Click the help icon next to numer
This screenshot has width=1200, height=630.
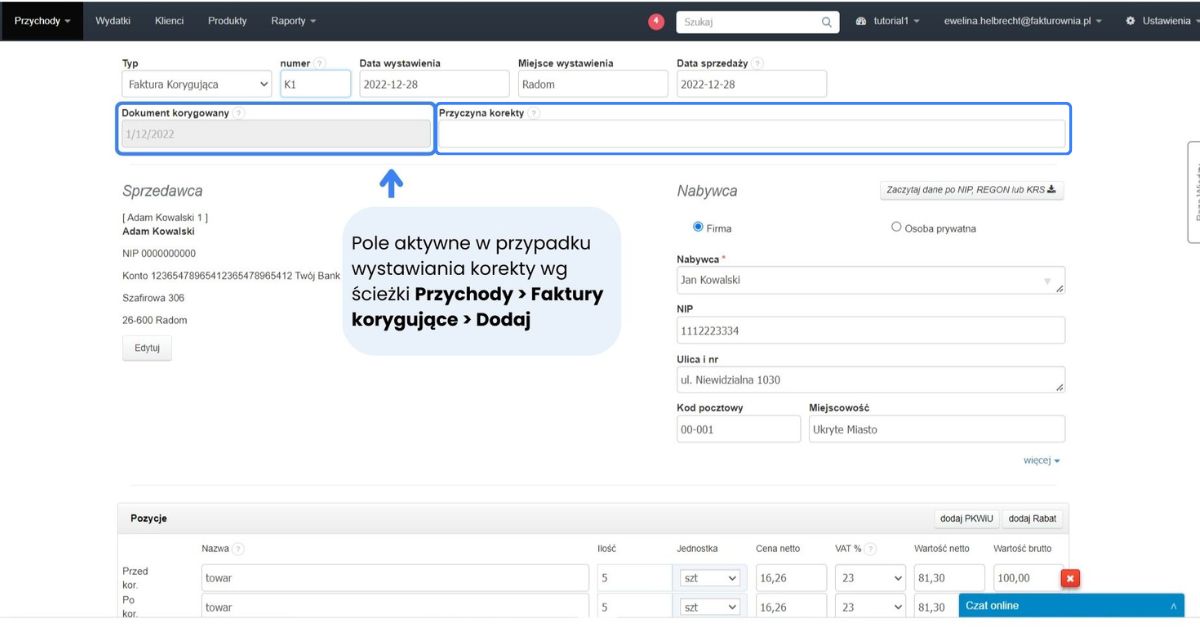pyautogui.click(x=320, y=63)
